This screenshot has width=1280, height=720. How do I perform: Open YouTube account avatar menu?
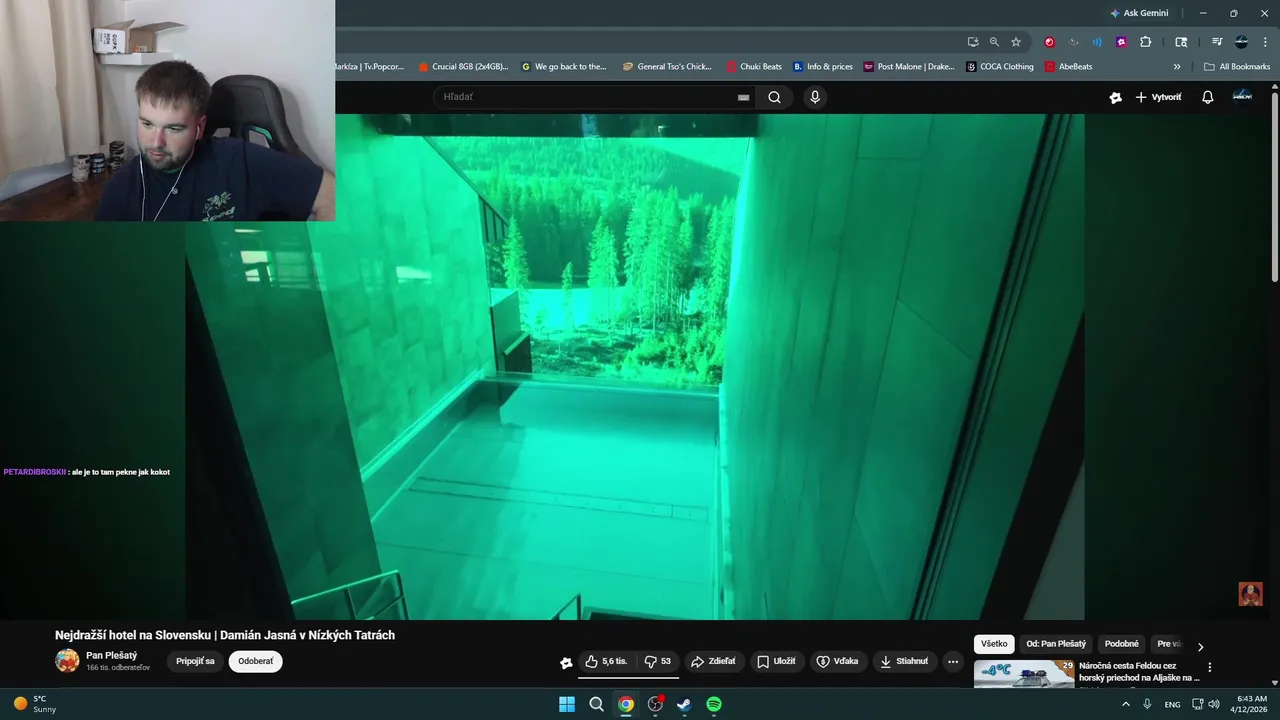click(1242, 96)
